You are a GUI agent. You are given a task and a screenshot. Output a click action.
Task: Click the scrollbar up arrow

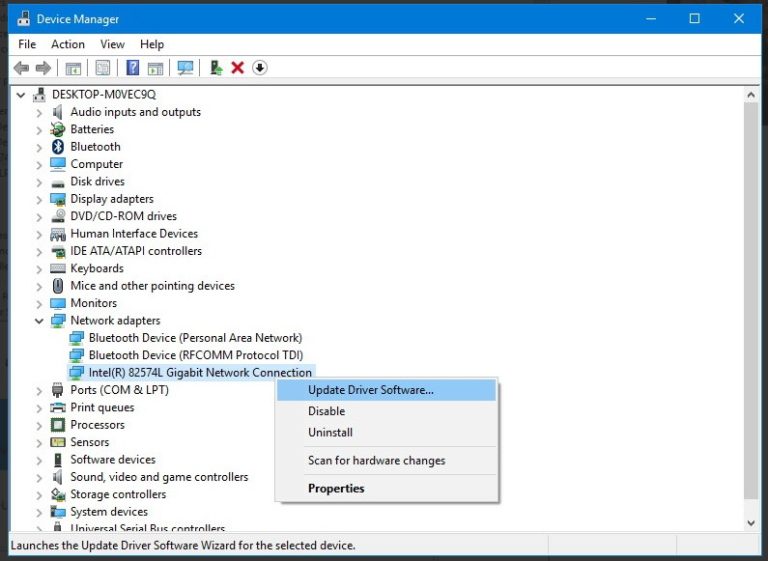pos(751,95)
